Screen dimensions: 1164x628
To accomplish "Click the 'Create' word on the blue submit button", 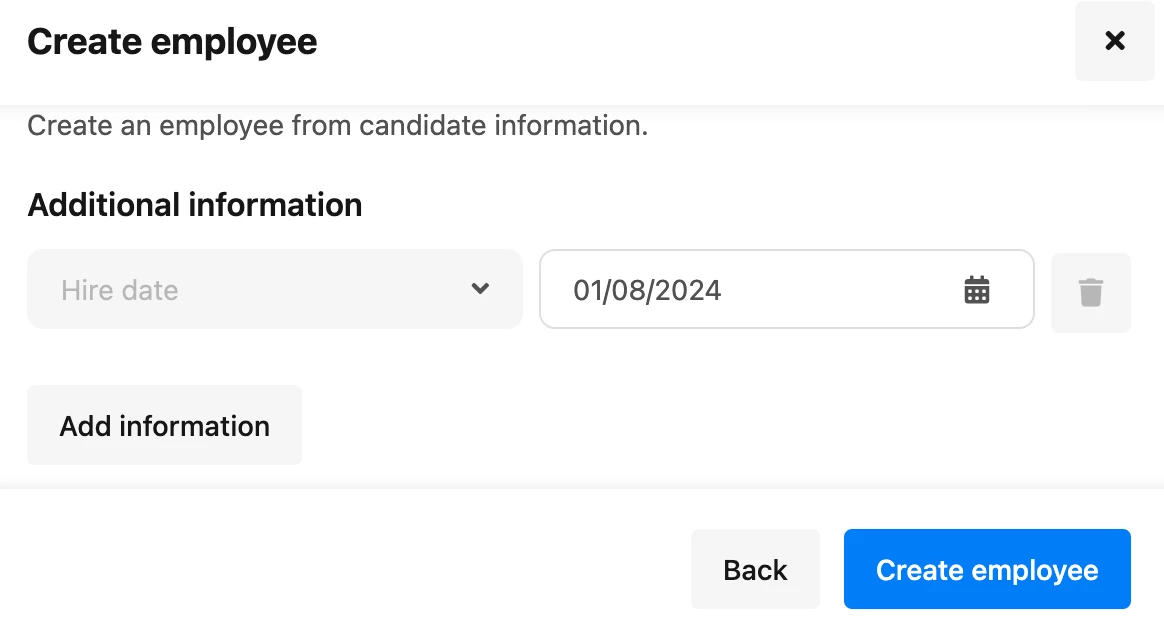I will pos(920,570).
